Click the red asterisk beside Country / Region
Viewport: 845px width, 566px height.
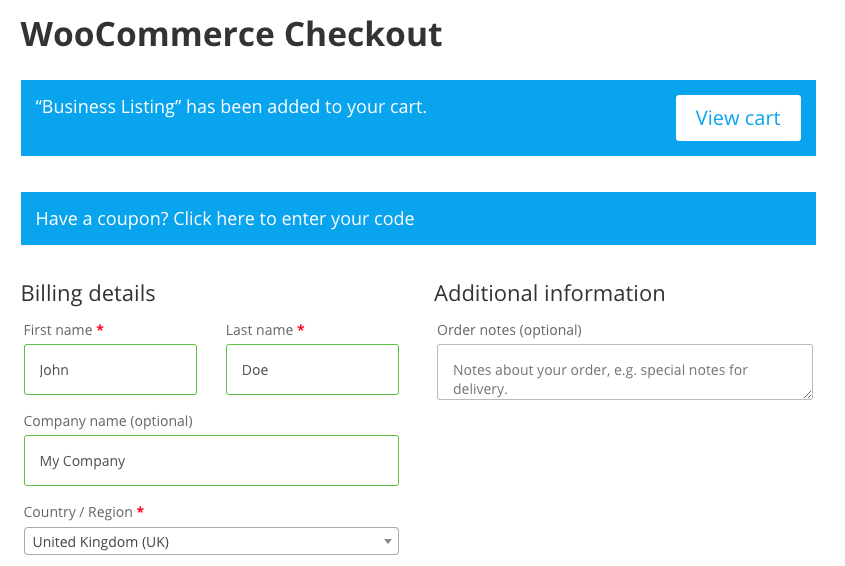(140, 510)
